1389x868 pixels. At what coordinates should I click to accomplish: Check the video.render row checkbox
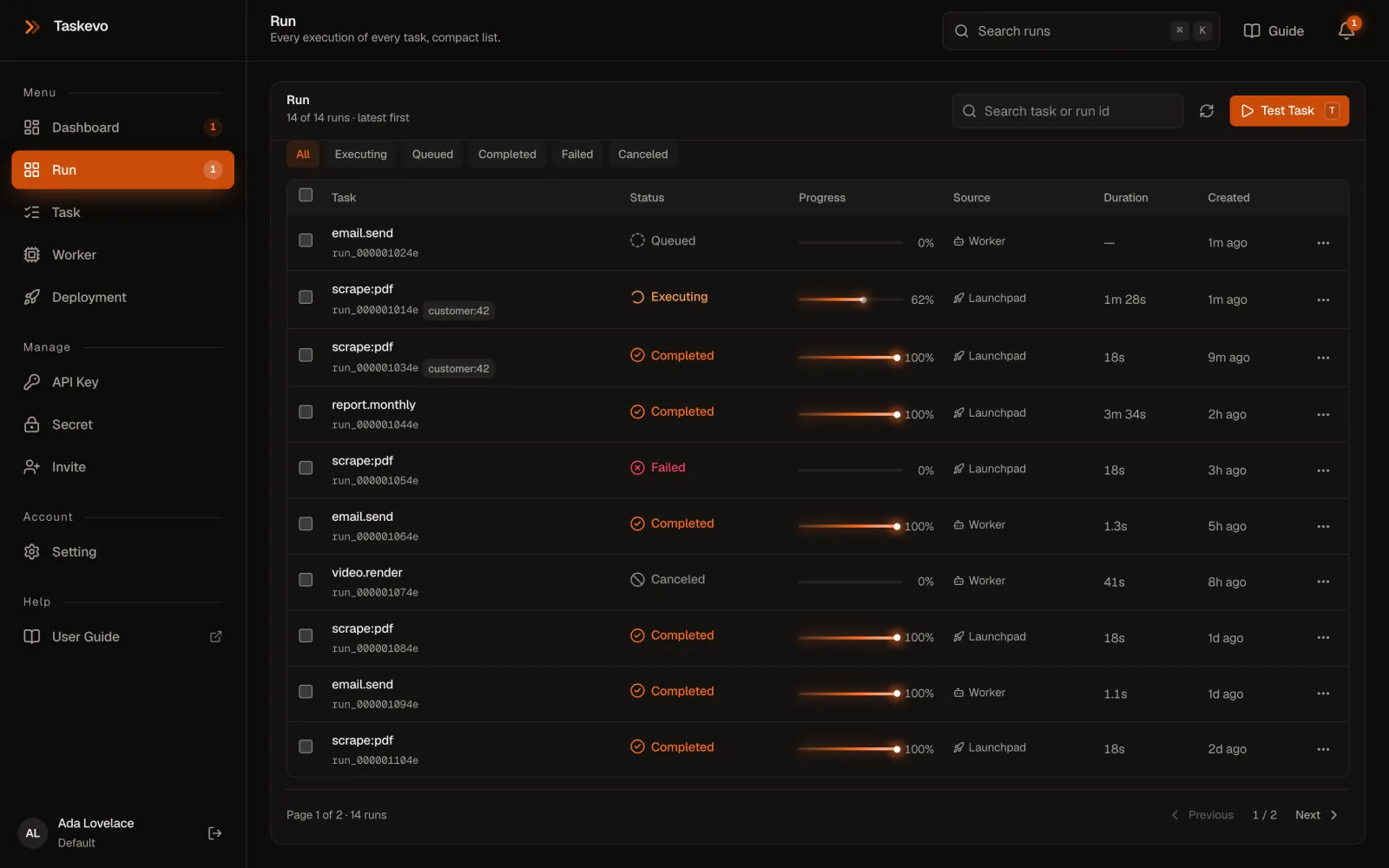[306, 580]
